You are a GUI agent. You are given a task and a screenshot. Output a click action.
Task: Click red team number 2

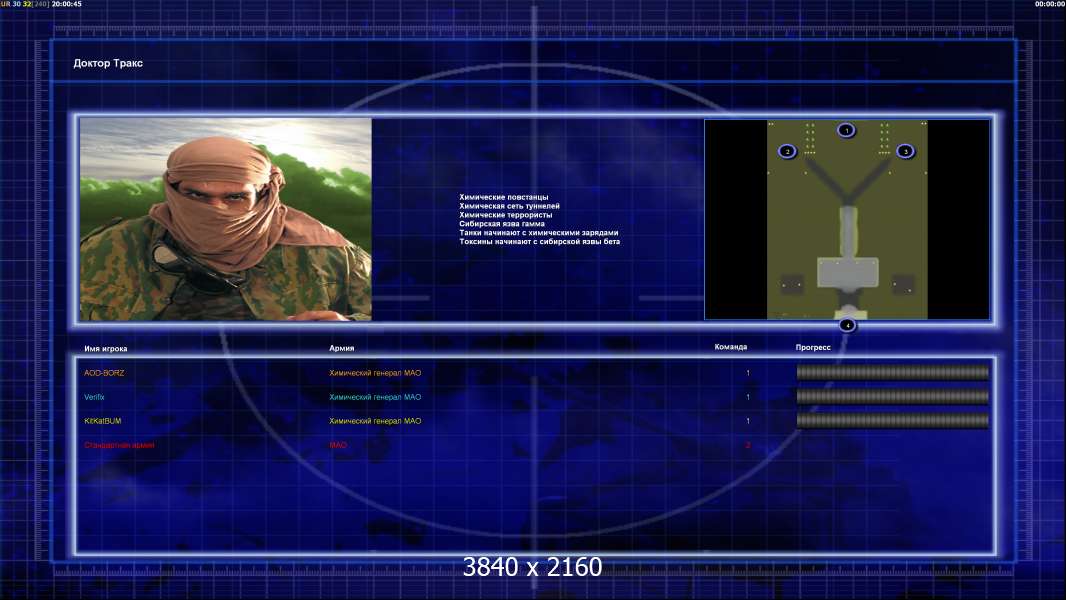748,445
